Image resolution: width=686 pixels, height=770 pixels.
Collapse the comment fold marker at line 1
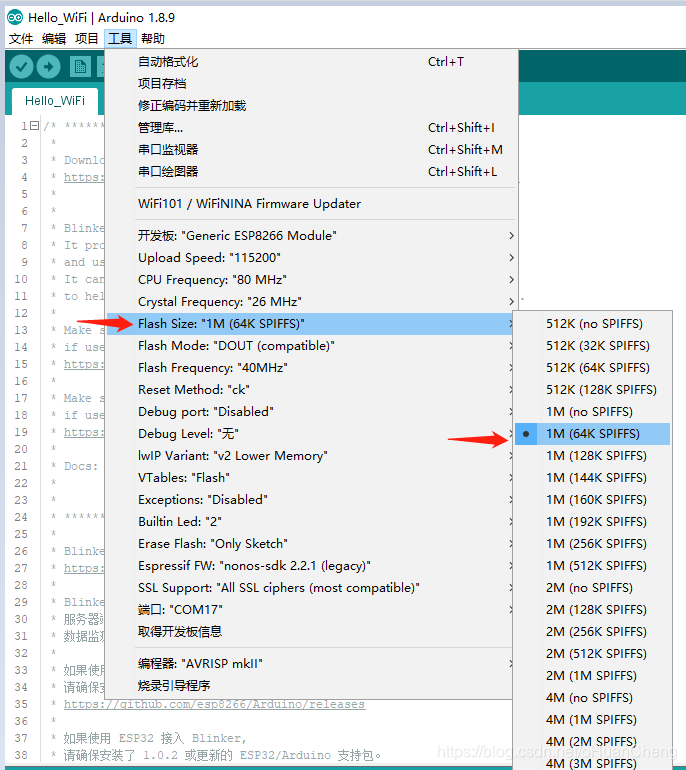pos(34,126)
